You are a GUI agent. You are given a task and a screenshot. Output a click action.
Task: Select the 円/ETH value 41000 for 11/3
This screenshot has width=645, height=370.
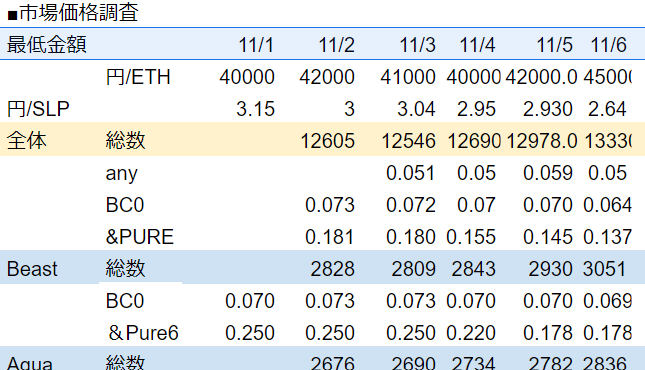[x=408, y=77]
